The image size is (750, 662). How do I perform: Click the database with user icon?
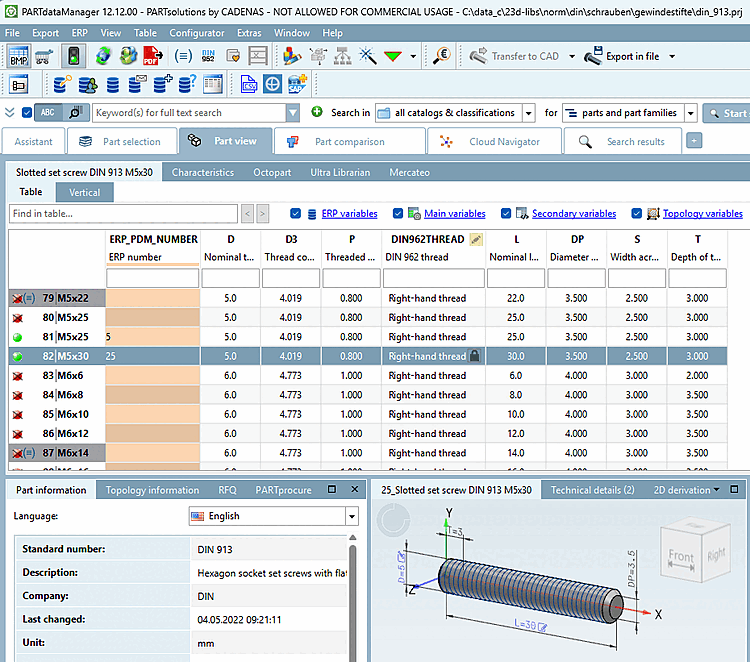(x=88, y=85)
